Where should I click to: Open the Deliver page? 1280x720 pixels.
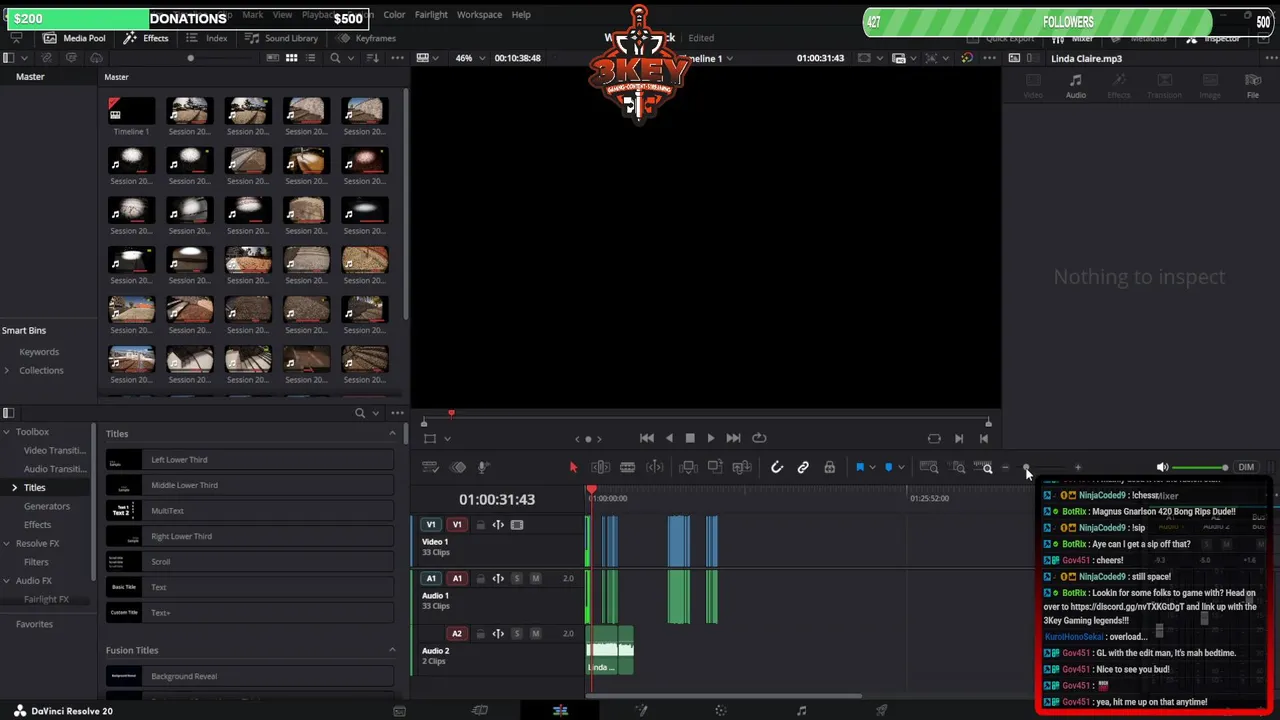881,710
